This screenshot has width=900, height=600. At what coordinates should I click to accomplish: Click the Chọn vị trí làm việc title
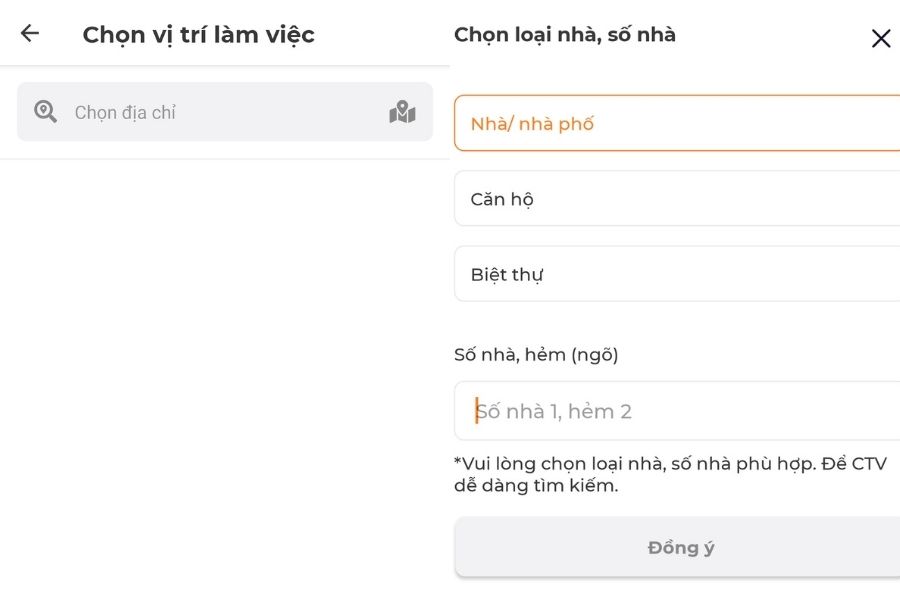coord(198,35)
